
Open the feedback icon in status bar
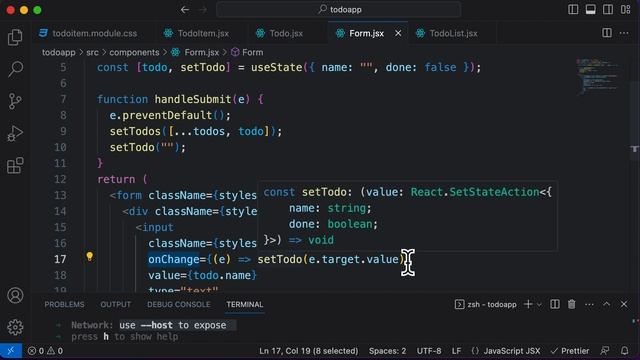[x=605, y=351]
